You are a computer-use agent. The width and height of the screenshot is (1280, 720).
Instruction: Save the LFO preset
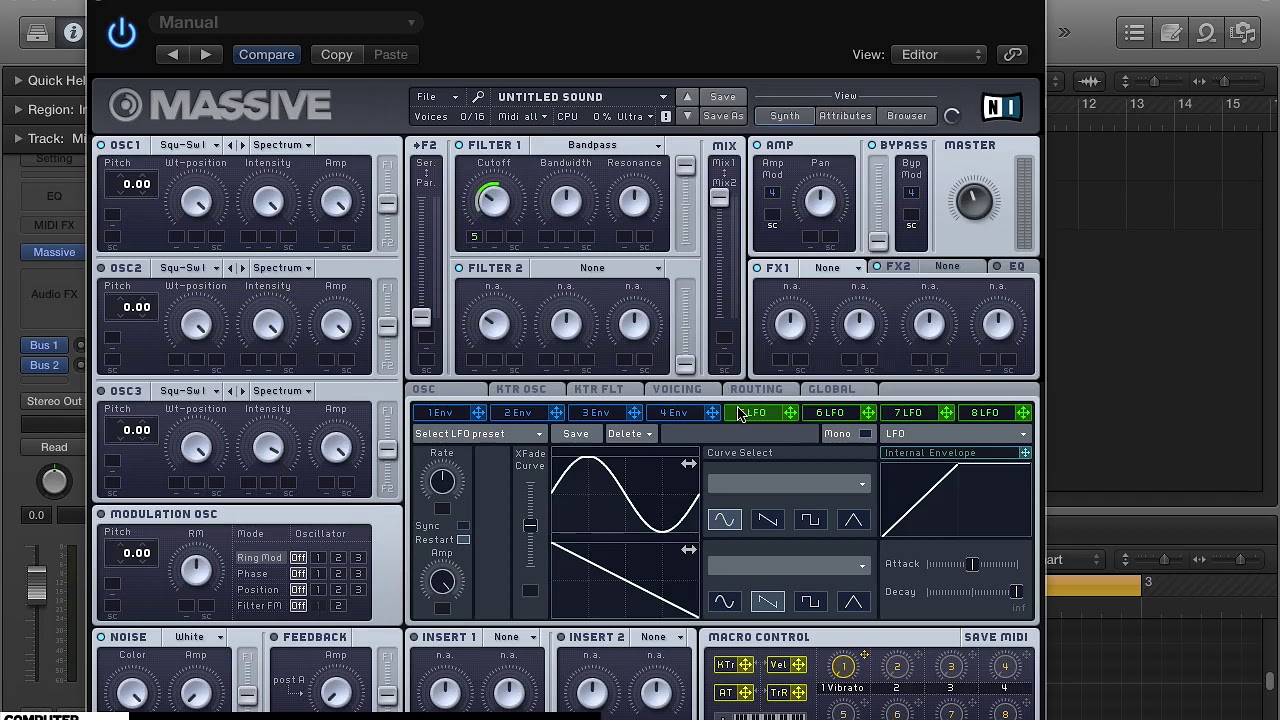pos(576,434)
